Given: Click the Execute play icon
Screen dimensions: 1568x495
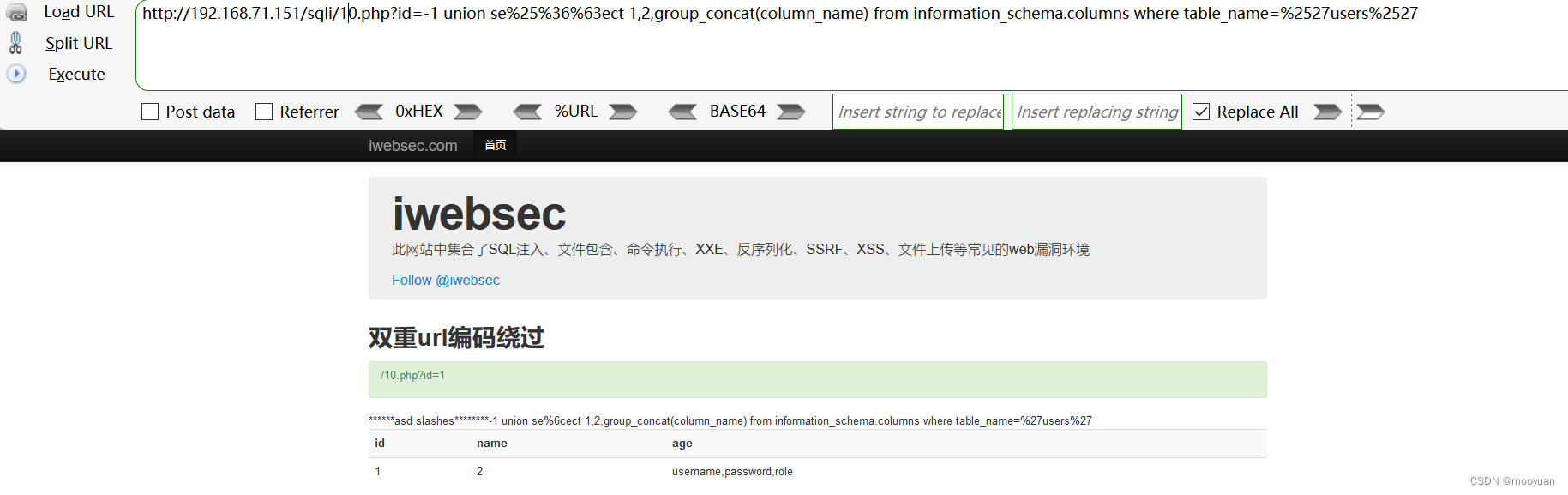Looking at the screenshot, I should coord(16,74).
